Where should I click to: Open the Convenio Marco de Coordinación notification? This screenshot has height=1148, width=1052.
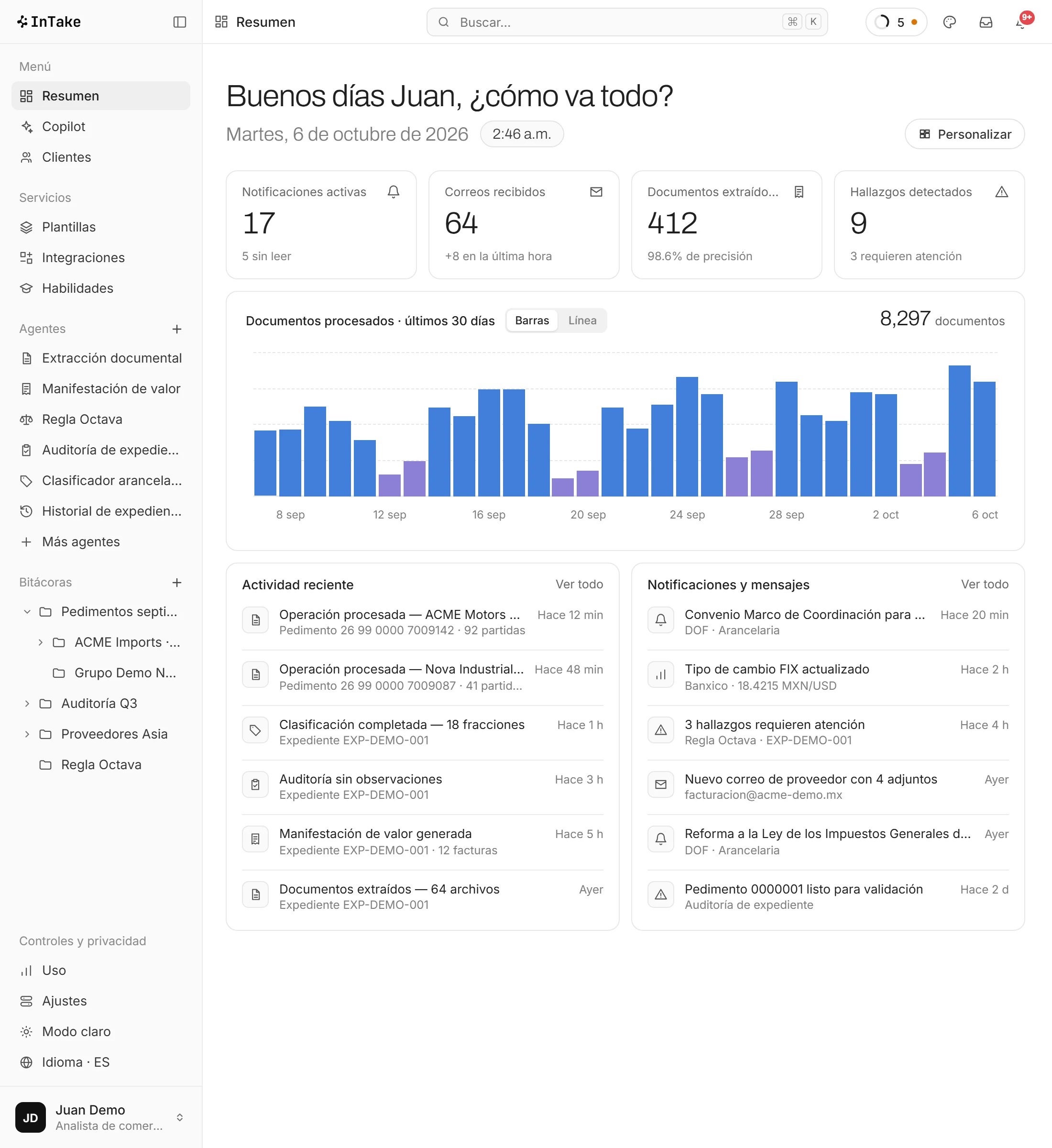(828, 622)
